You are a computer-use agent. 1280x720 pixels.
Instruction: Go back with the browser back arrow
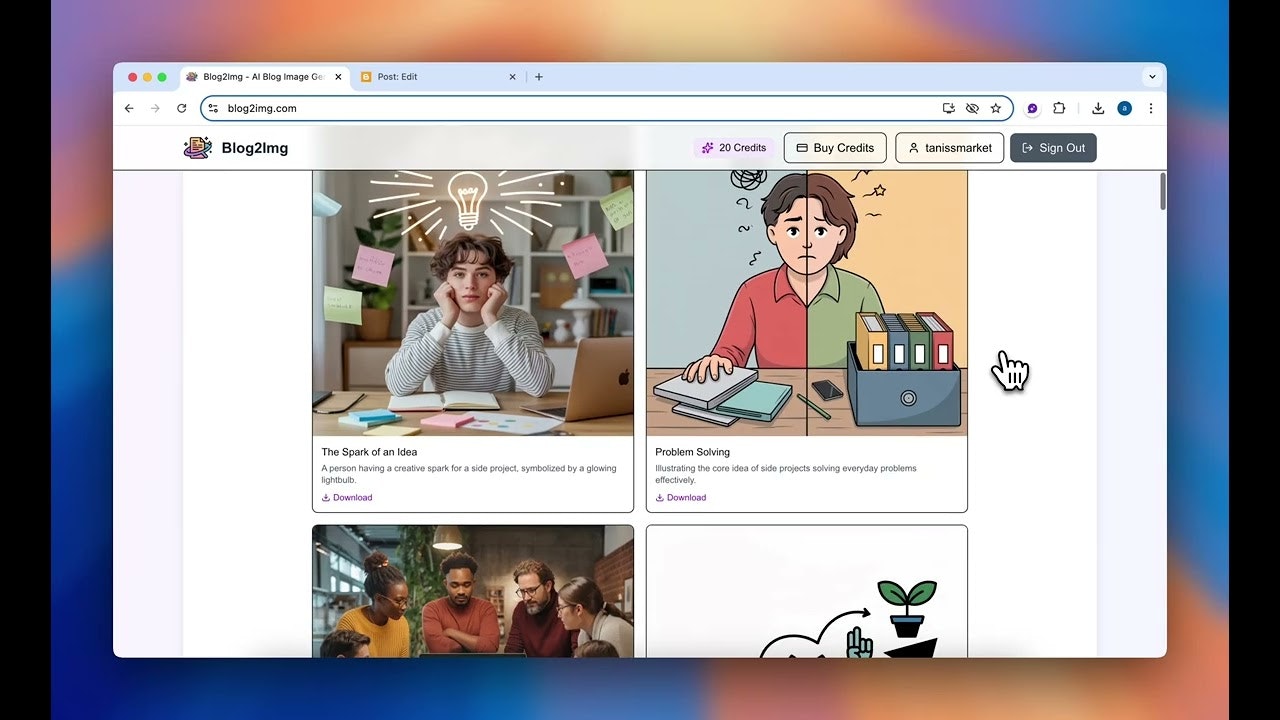pyautogui.click(x=129, y=108)
